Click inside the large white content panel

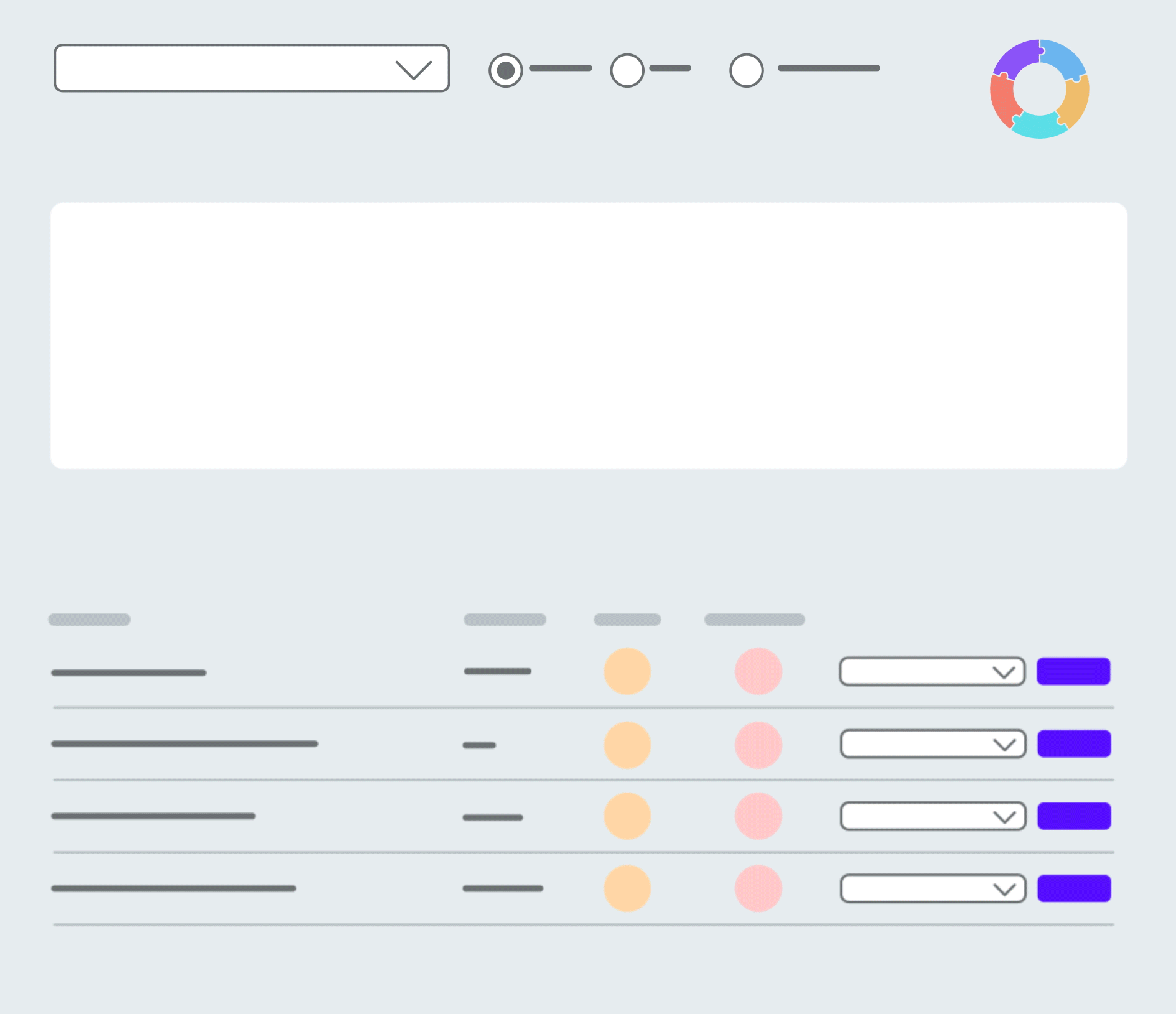pos(588,335)
